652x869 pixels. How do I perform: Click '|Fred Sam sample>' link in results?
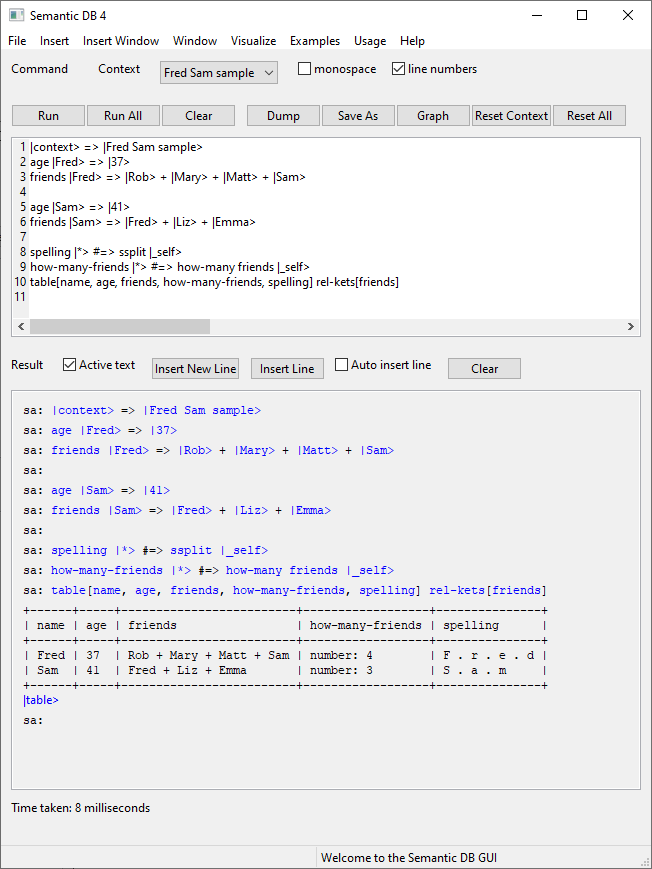pos(202,411)
